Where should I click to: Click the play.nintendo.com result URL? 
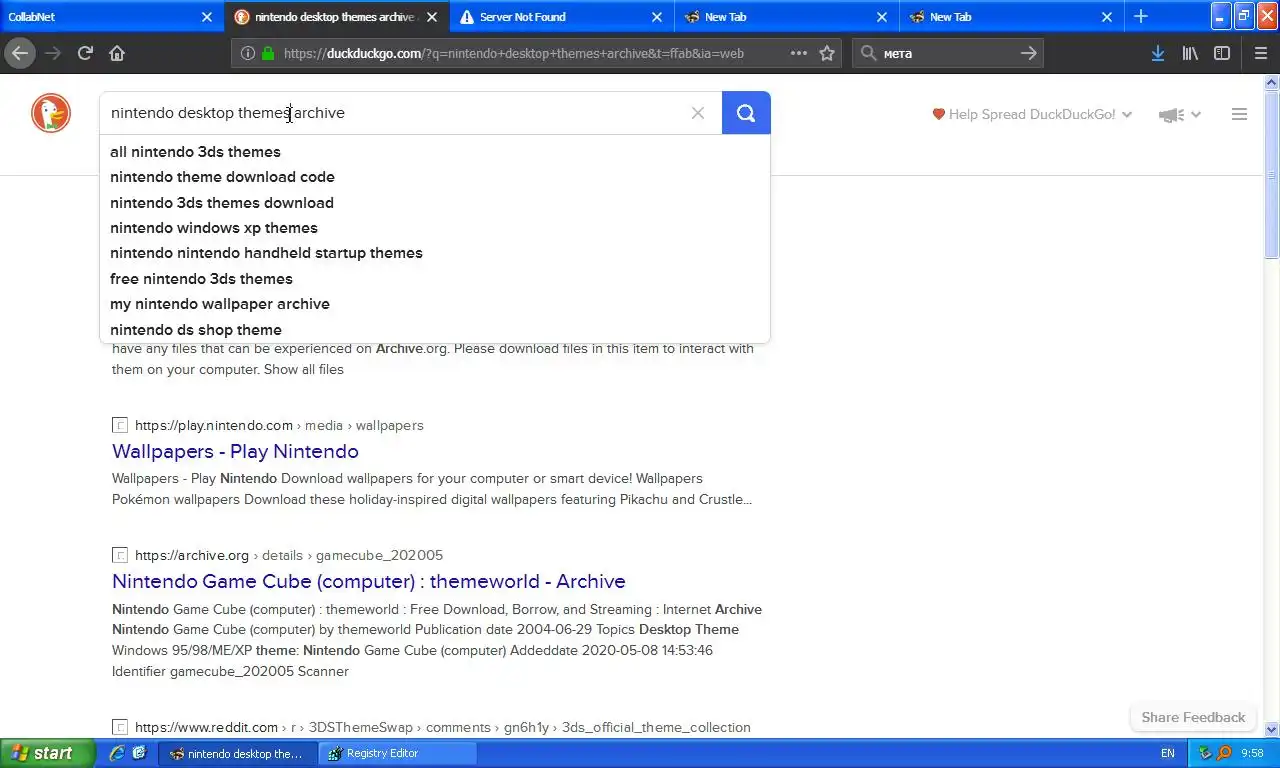(x=279, y=425)
